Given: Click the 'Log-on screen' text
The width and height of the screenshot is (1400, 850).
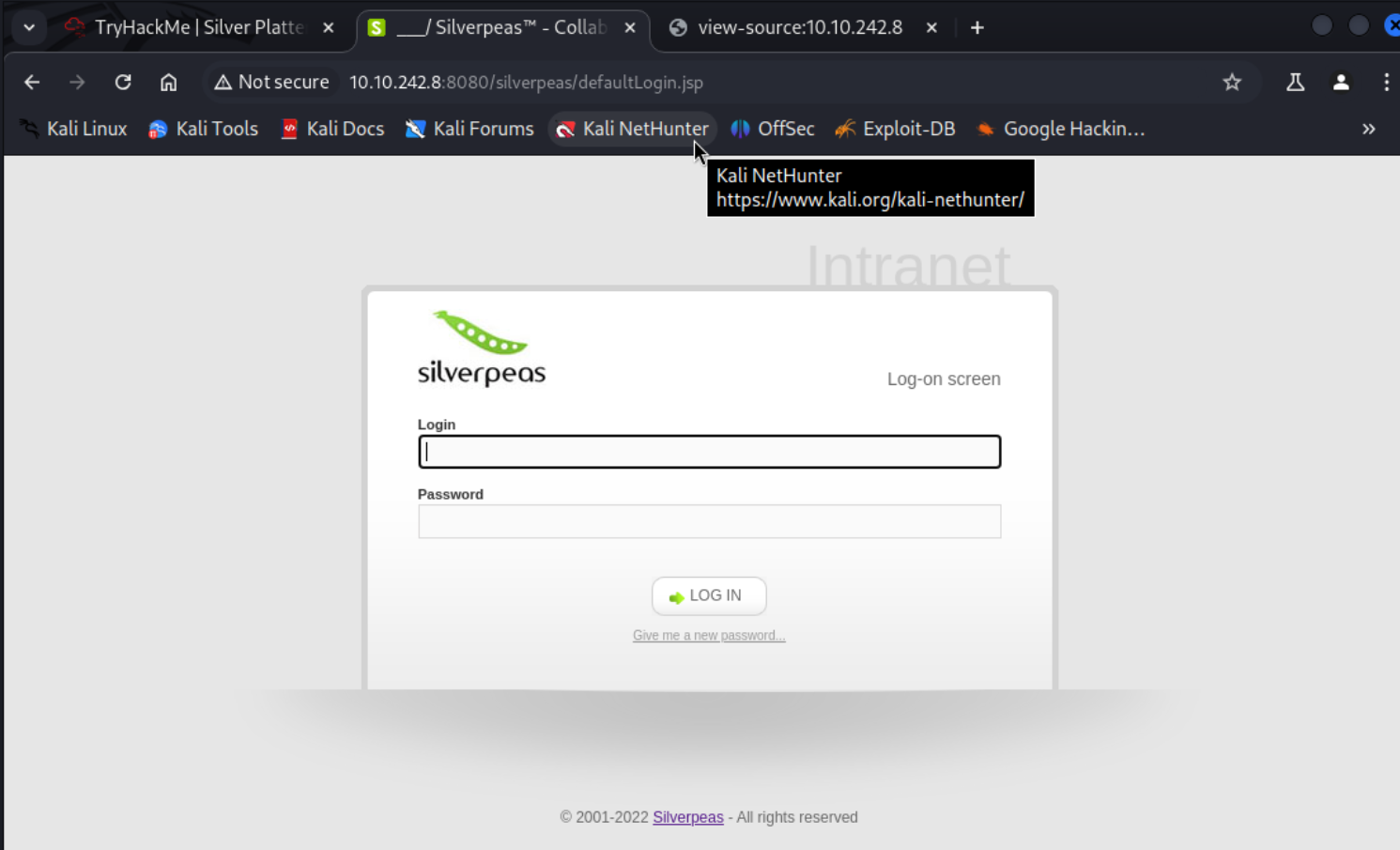Looking at the screenshot, I should tap(944, 379).
